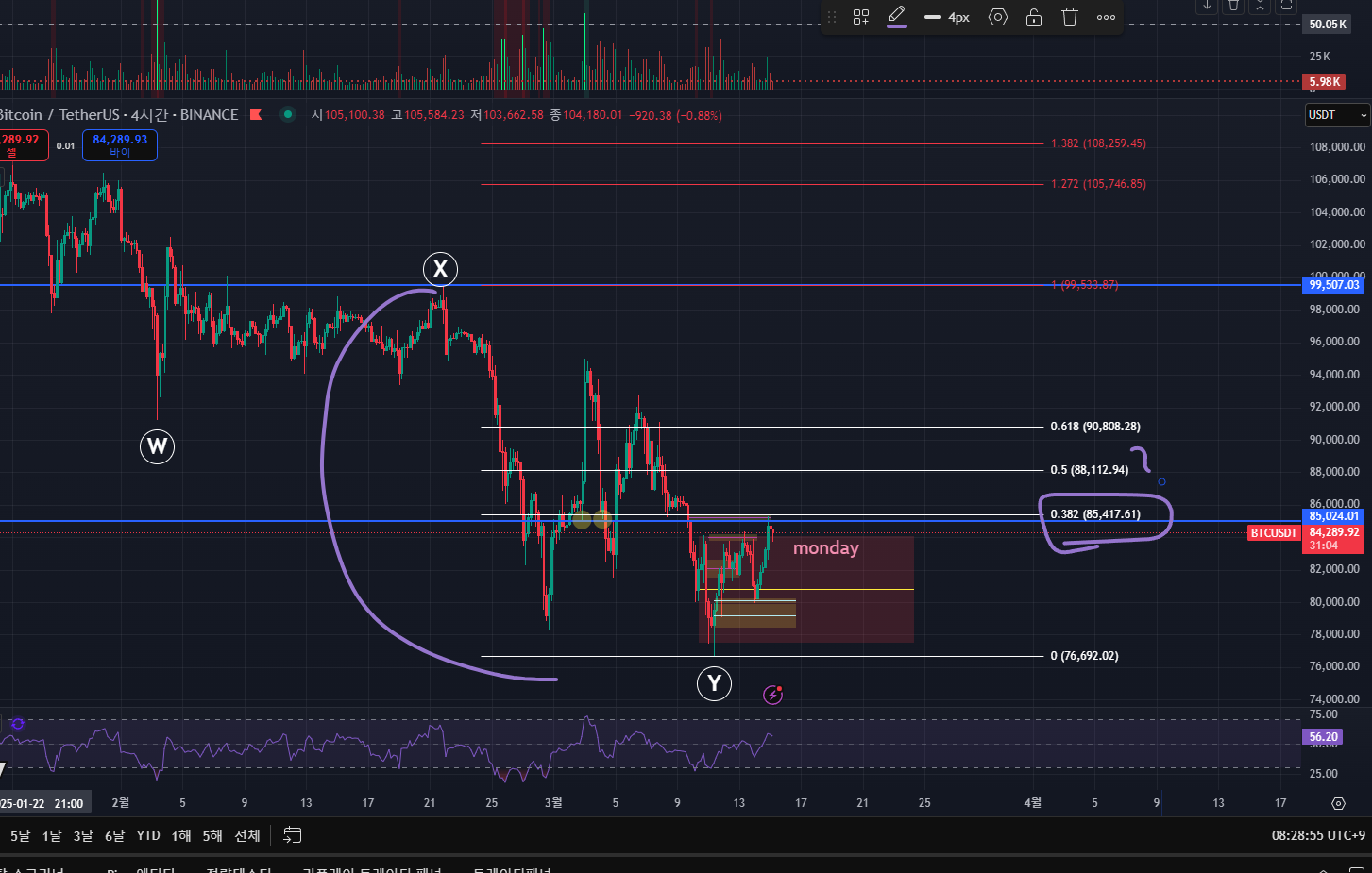Select the 1해 time range
Screen dimensions: 1372x873
(181, 835)
